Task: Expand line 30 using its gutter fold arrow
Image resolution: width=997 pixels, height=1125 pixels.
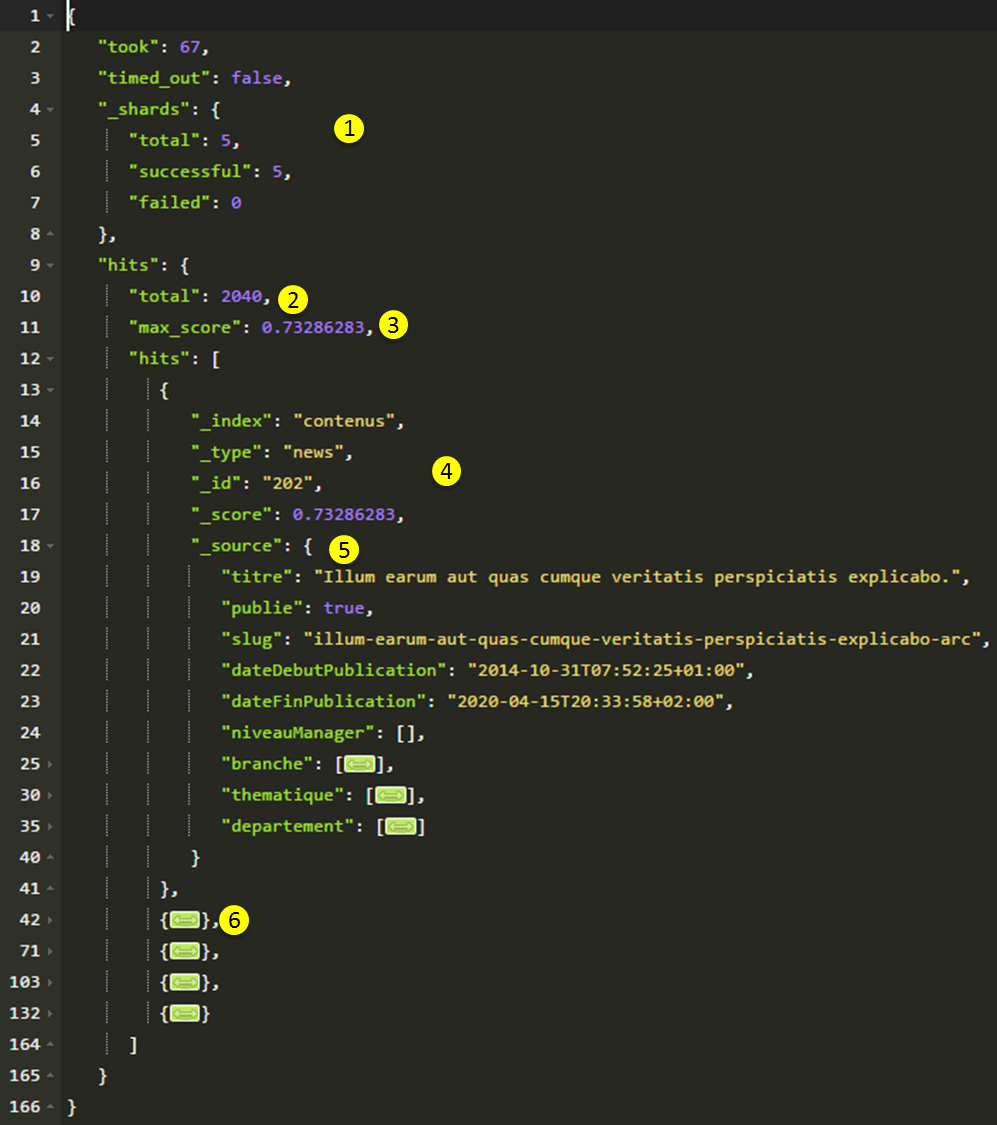Action: [51, 796]
